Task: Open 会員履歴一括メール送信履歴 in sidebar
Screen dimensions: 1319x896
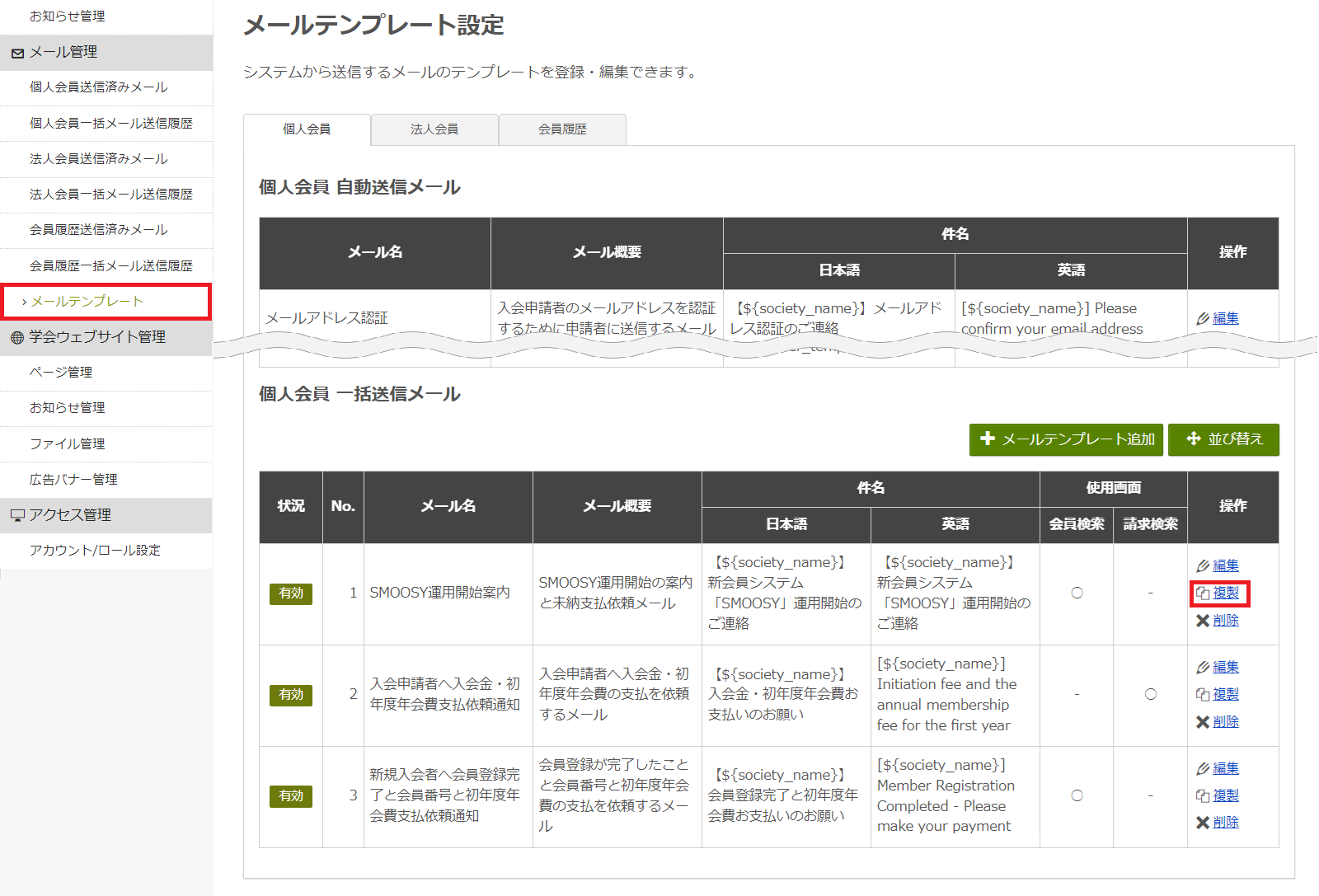Action: [106, 265]
